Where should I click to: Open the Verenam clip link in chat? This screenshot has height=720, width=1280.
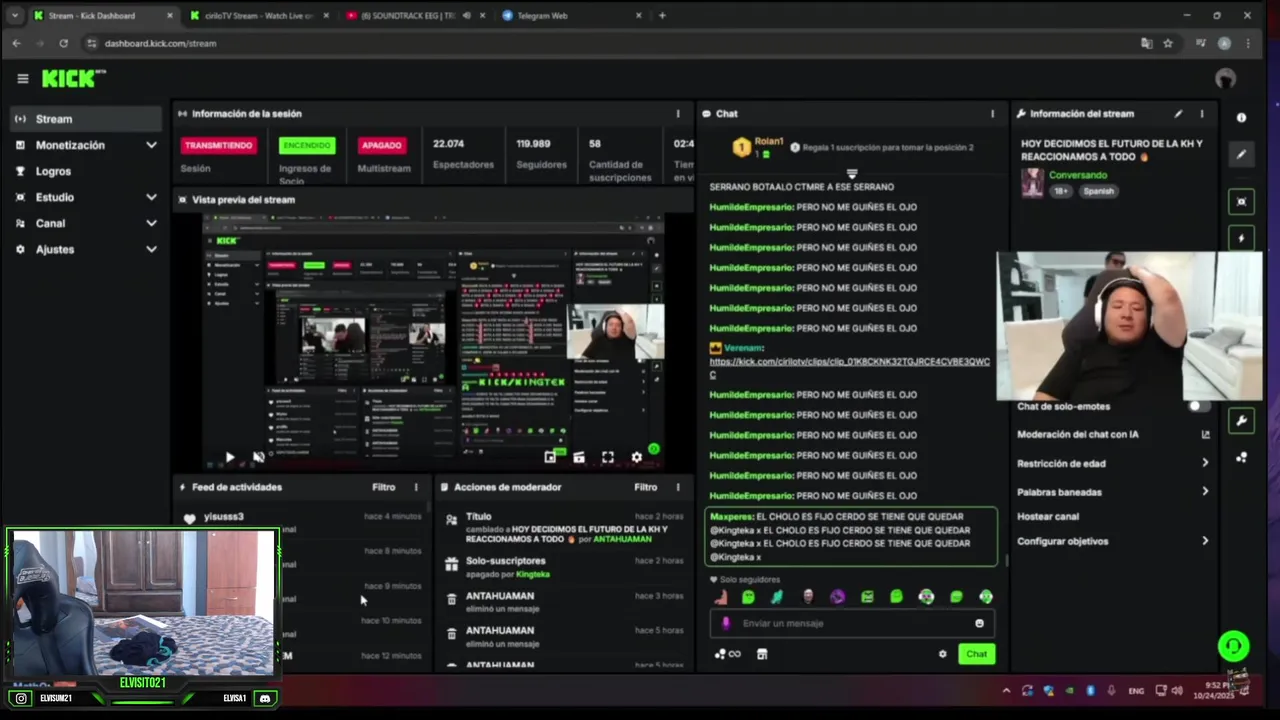[849, 367]
